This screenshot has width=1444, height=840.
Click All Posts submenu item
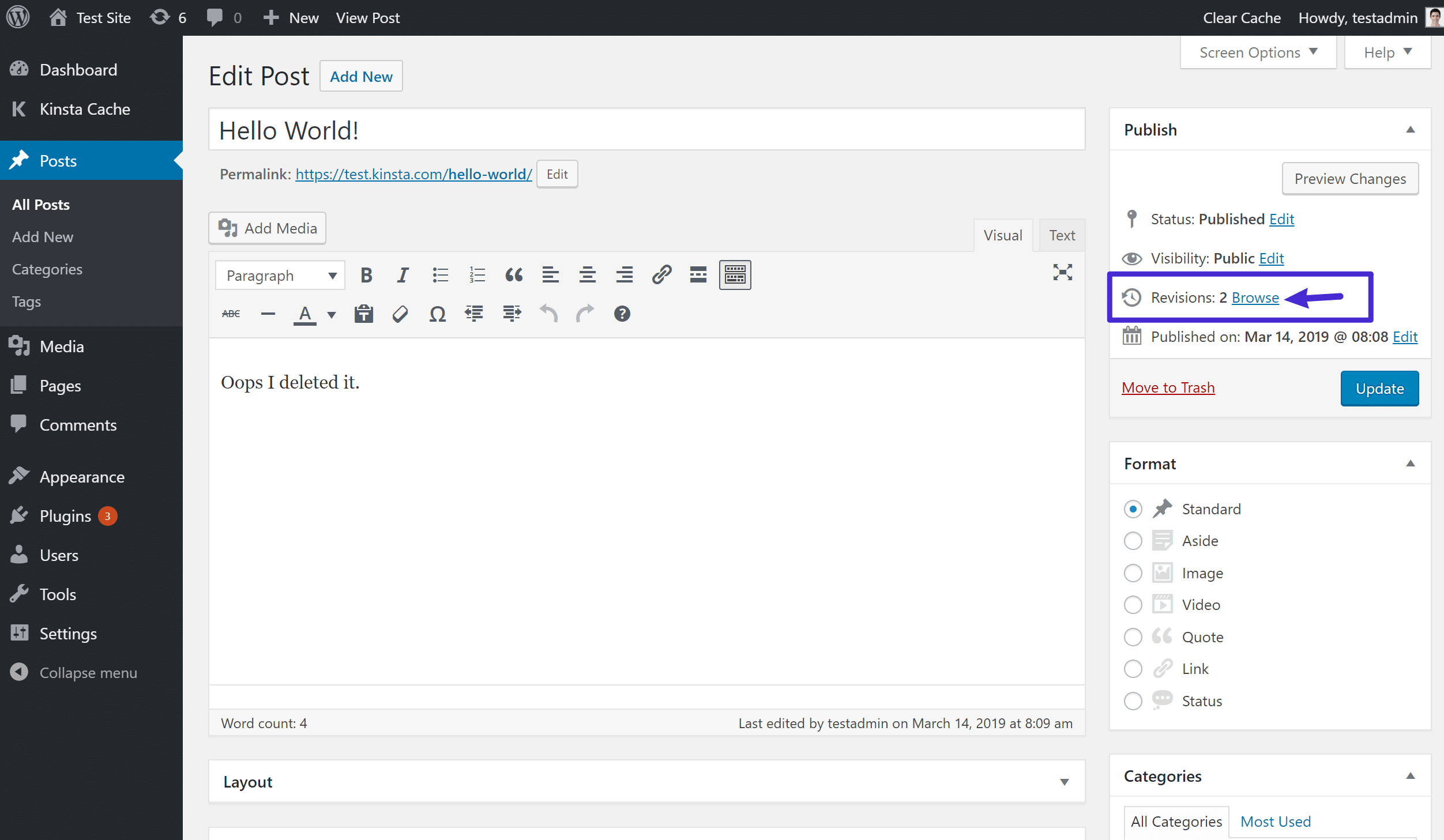click(x=41, y=204)
